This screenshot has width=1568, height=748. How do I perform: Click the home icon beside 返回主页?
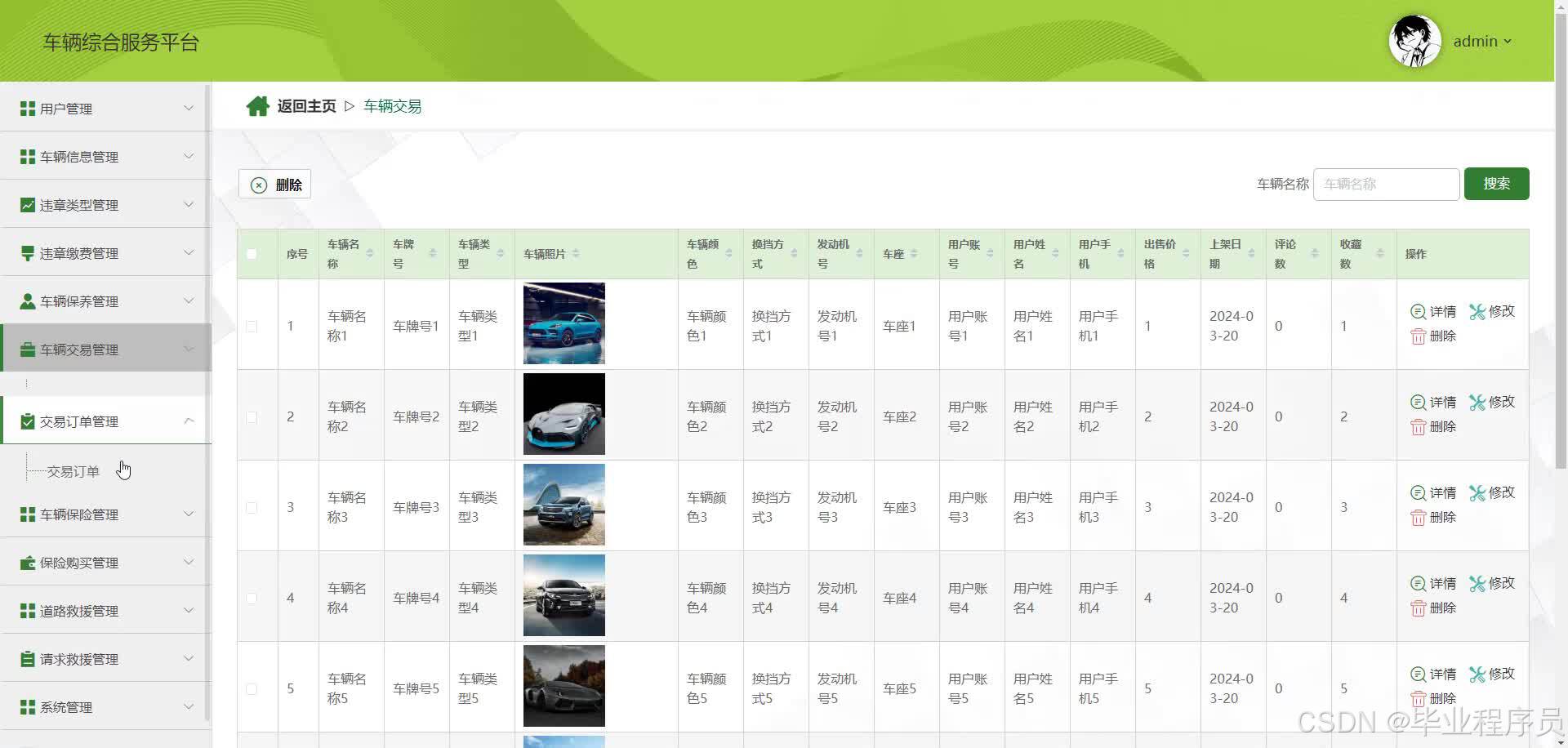pyautogui.click(x=257, y=106)
